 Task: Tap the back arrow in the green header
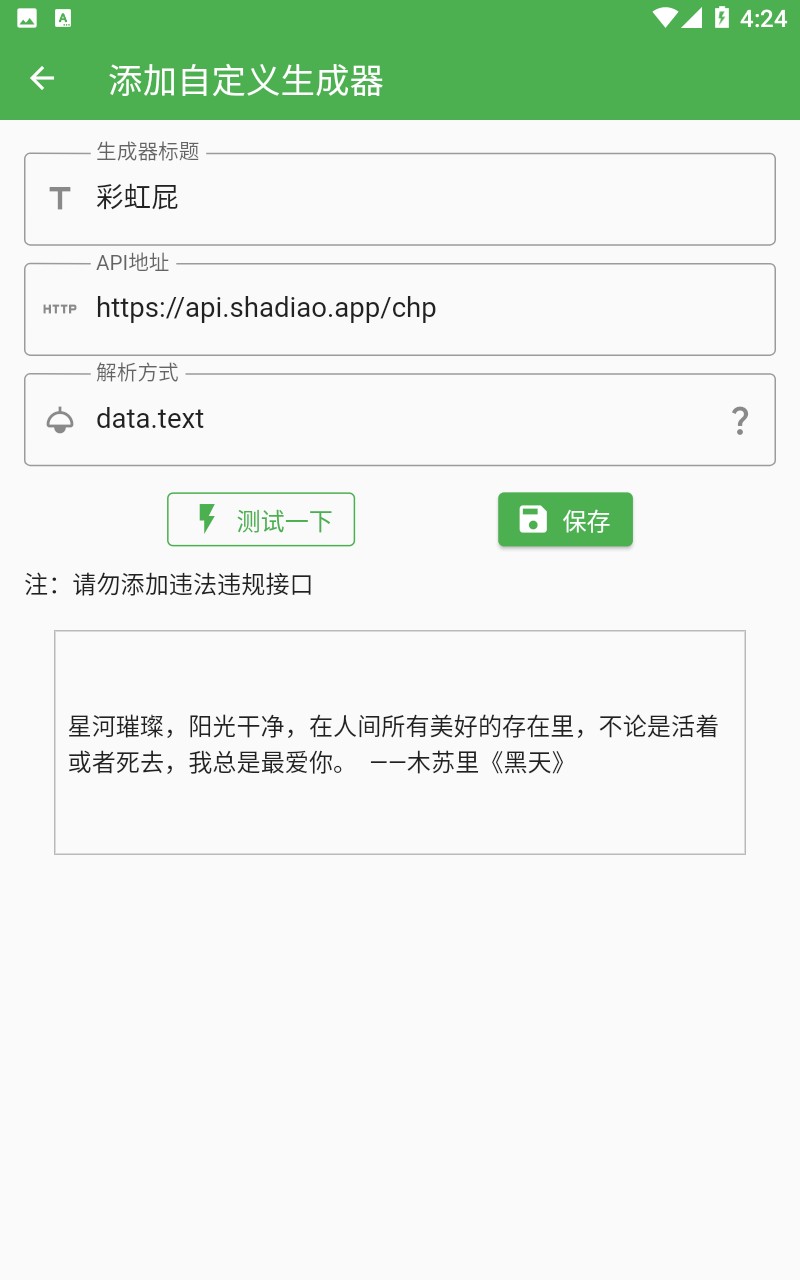pos(42,78)
